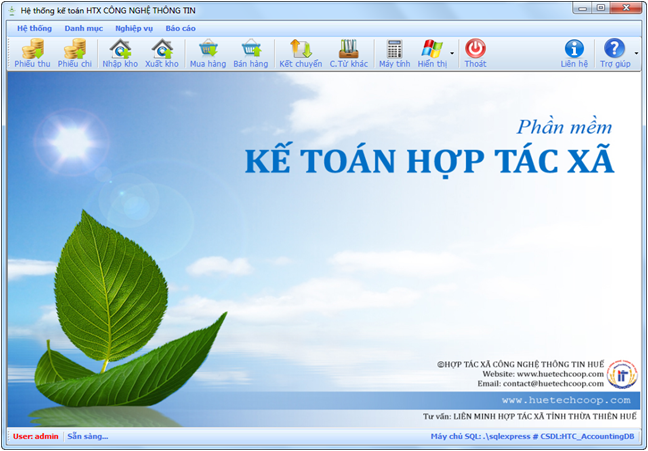Image resolution: width=648 pixels, height=451 pixels.
Task: Open the Hệ thống menu
Action: [34, 29]
